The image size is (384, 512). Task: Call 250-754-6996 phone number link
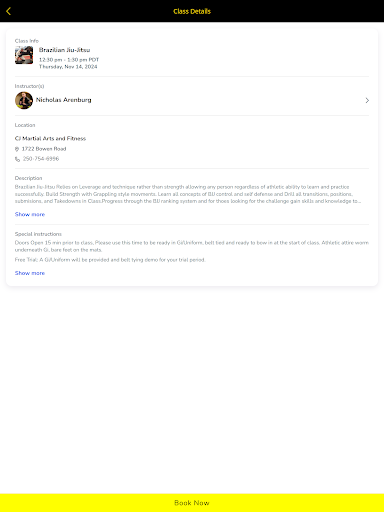pyautogui.click(x=41, y=159)
